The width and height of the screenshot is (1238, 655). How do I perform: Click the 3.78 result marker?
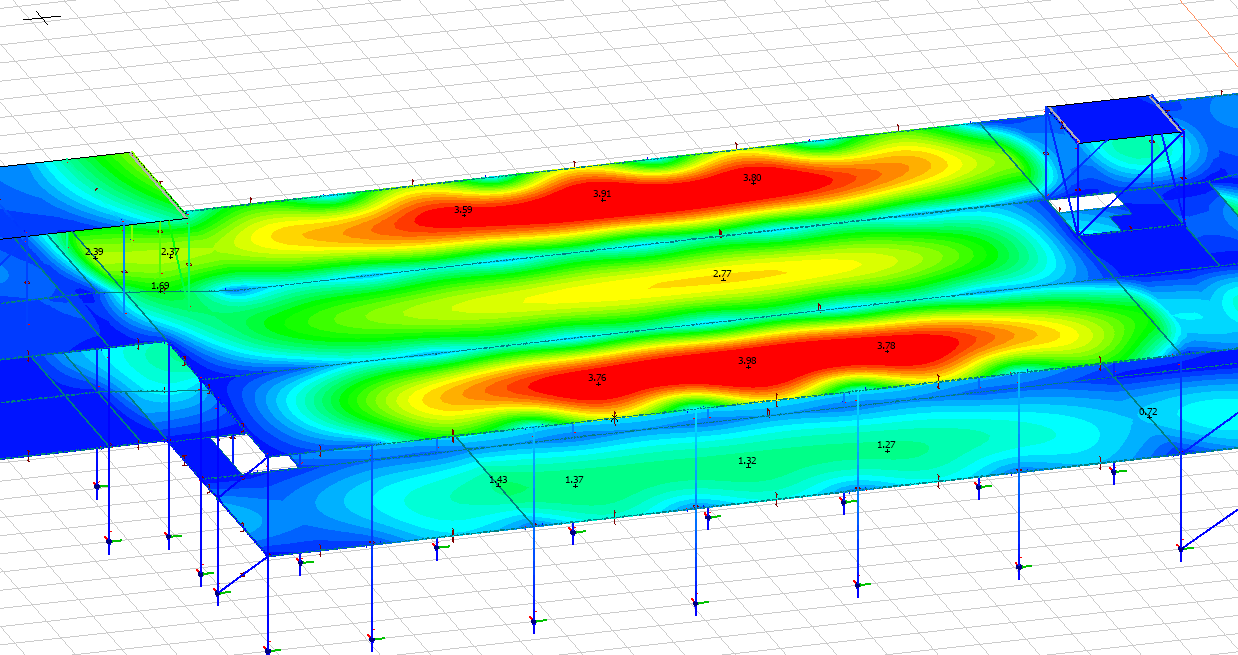(886, 346)
